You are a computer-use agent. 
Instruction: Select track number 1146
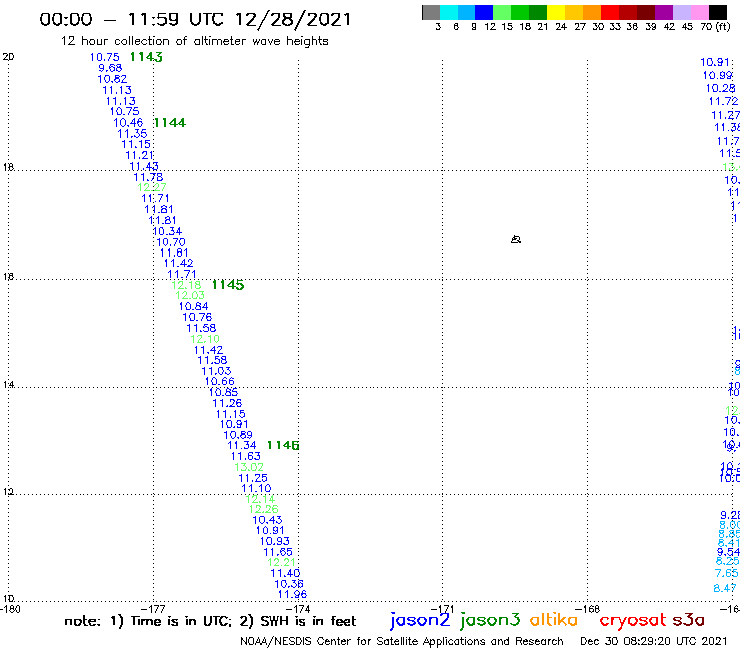click(283, 445)
